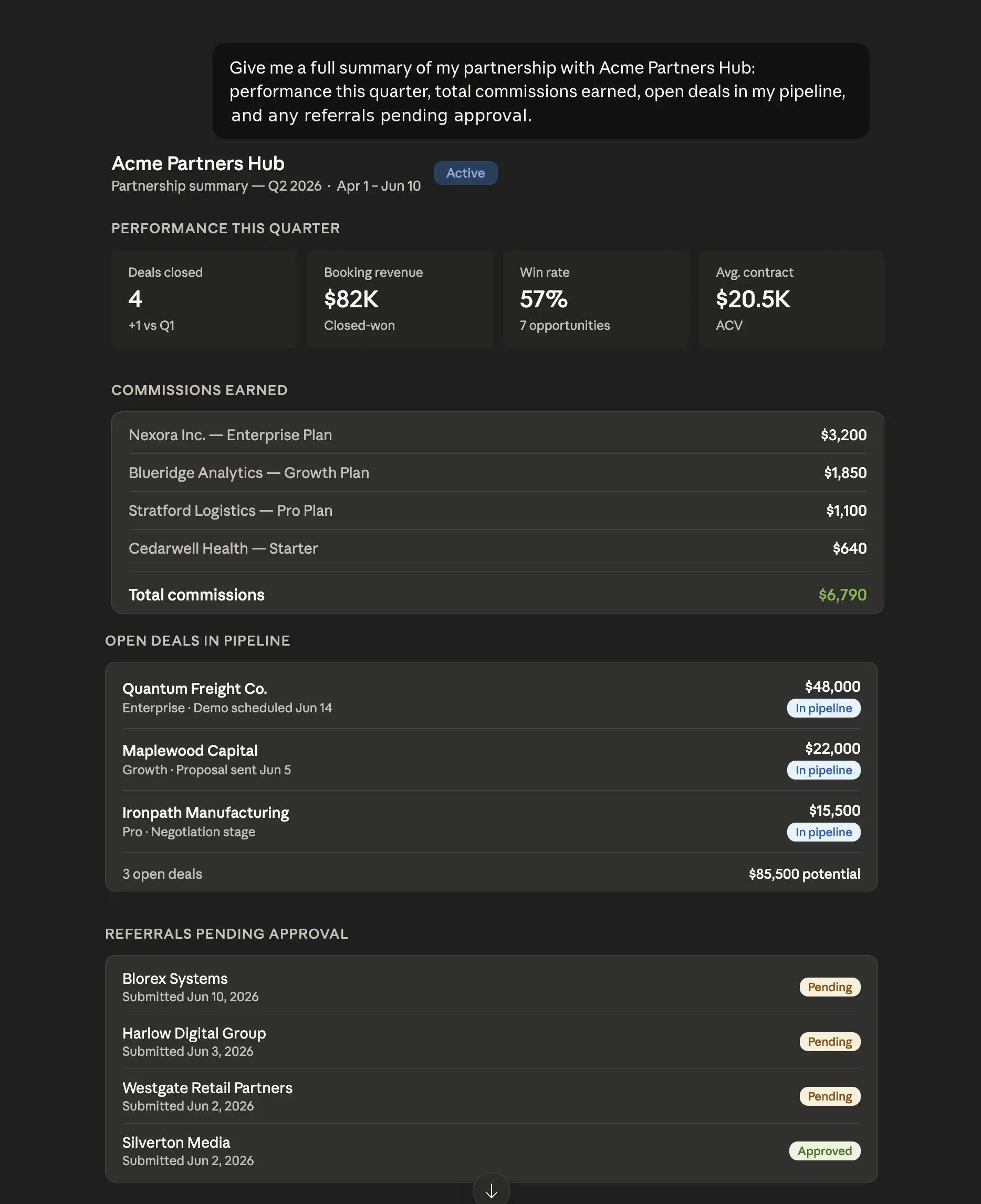Click the '7 opportunities' caption
981x1204 pixels.
tap(565, 326)
